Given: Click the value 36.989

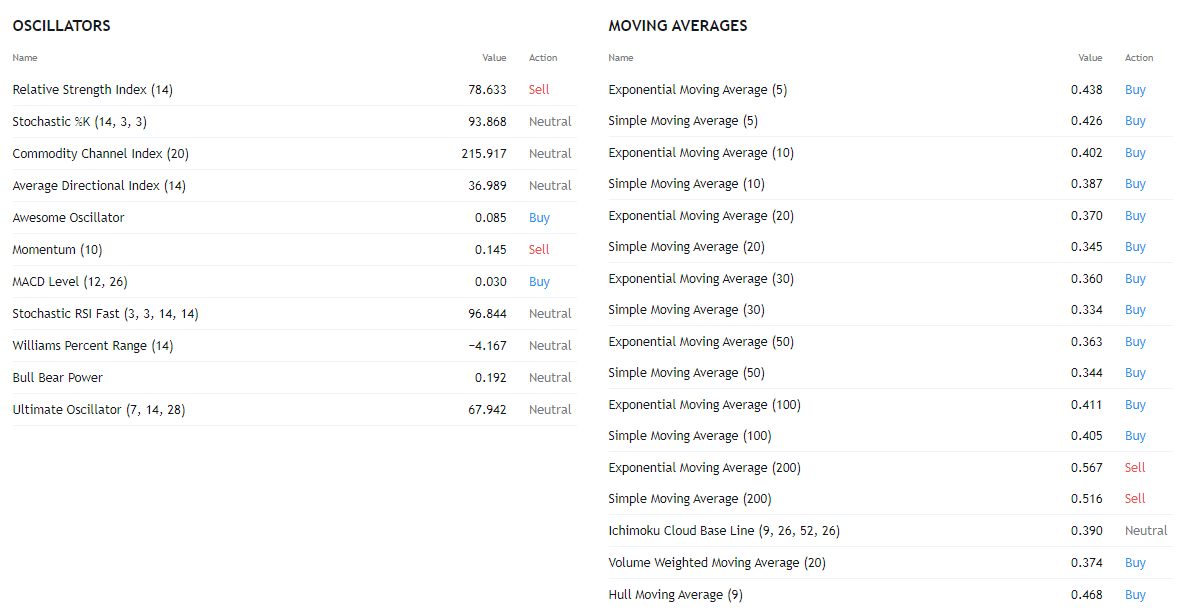Looking at the screenshot, I should coord(487,185).
